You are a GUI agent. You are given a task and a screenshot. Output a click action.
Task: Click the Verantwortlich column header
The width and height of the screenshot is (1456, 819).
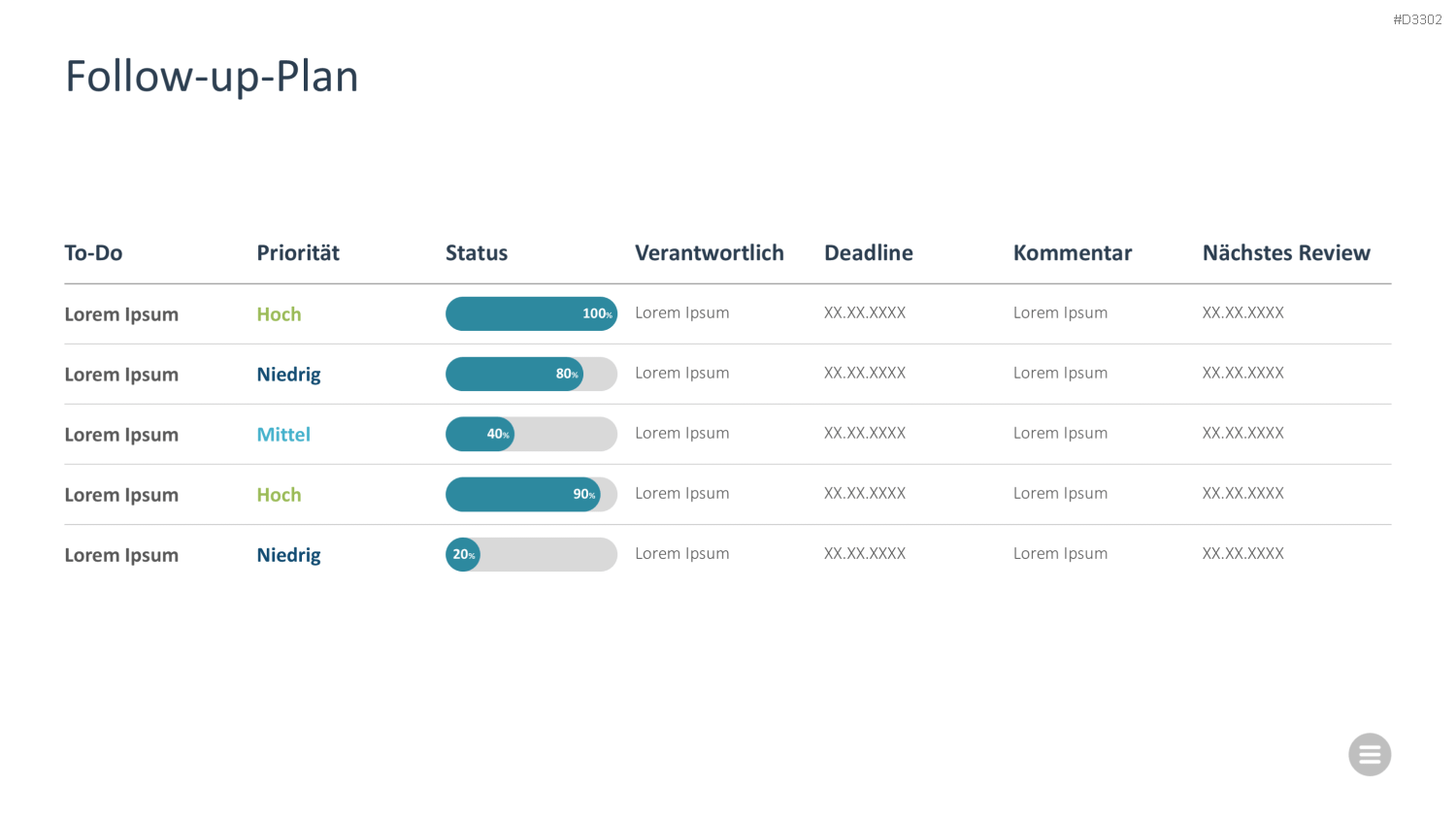pyautogui.click(x=710, y=253)
